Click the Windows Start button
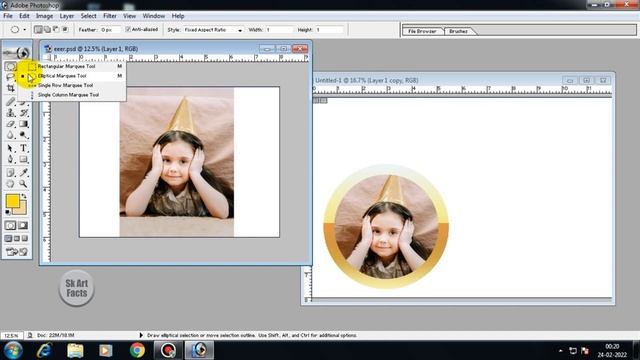The width and height of the screenshot is (640, 360). click(13, 350)
